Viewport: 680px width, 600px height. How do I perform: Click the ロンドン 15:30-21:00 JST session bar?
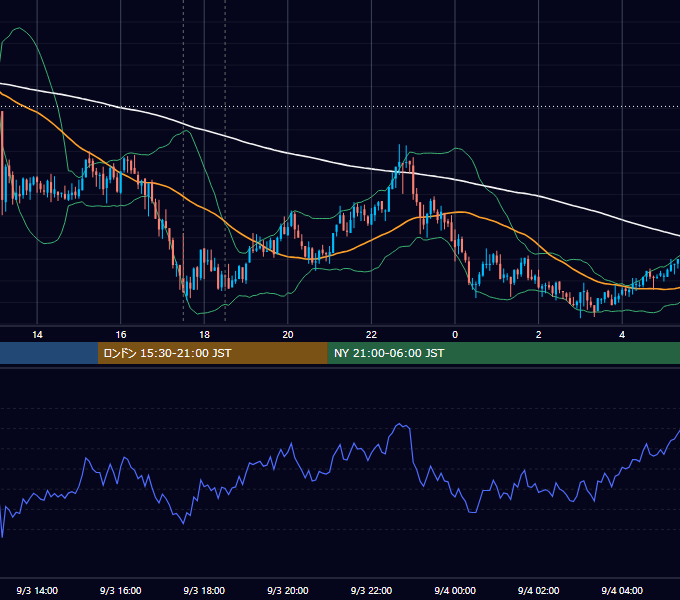212,353
